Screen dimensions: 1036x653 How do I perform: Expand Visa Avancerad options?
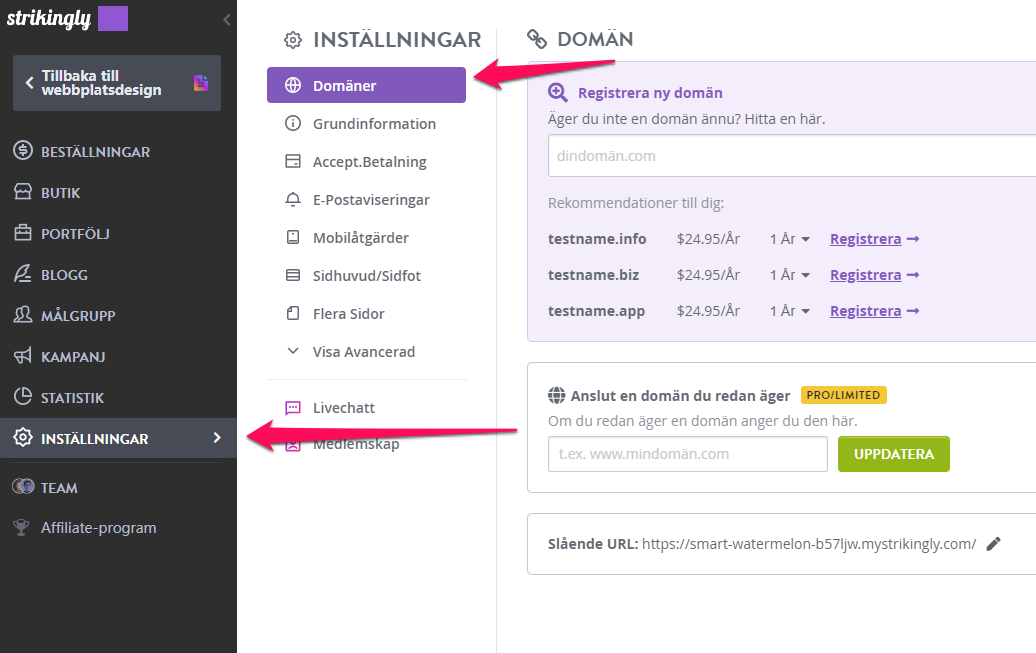coord(364,352)
